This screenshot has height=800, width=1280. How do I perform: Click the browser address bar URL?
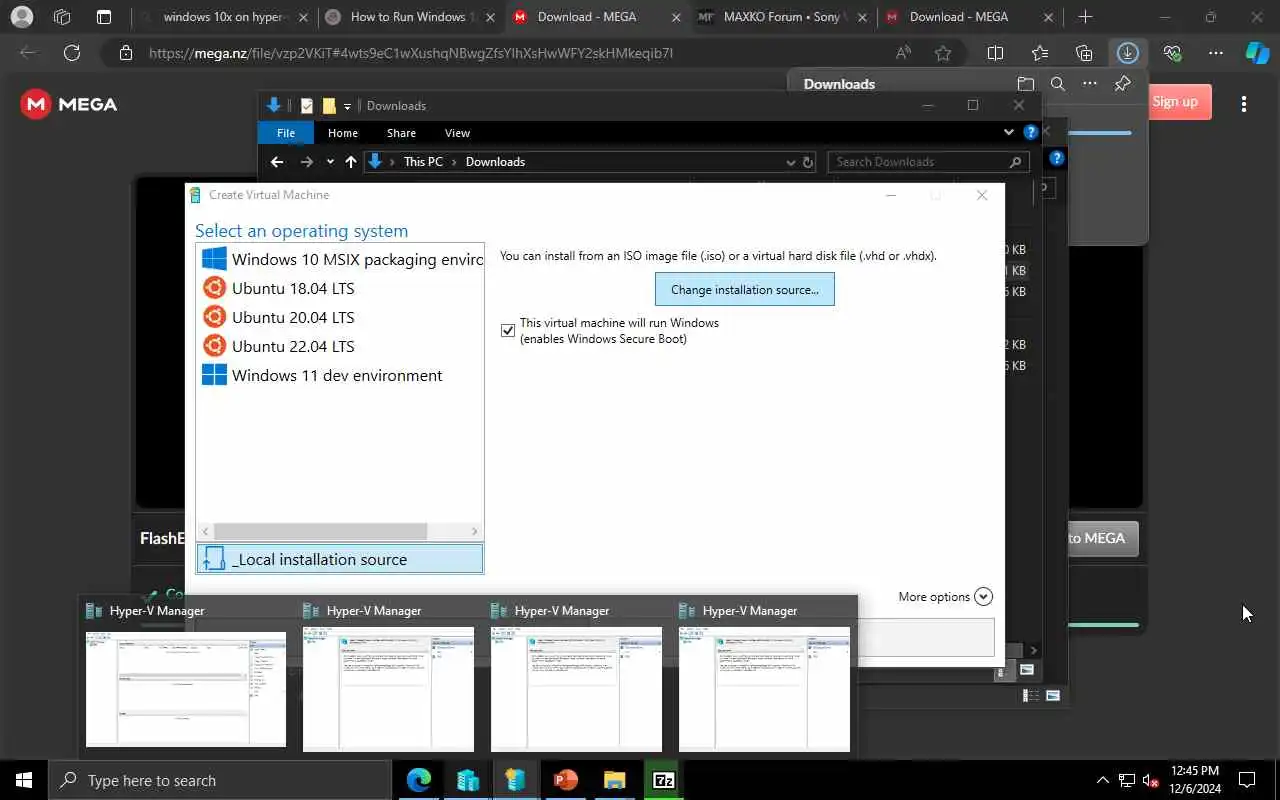pos(410,53)
